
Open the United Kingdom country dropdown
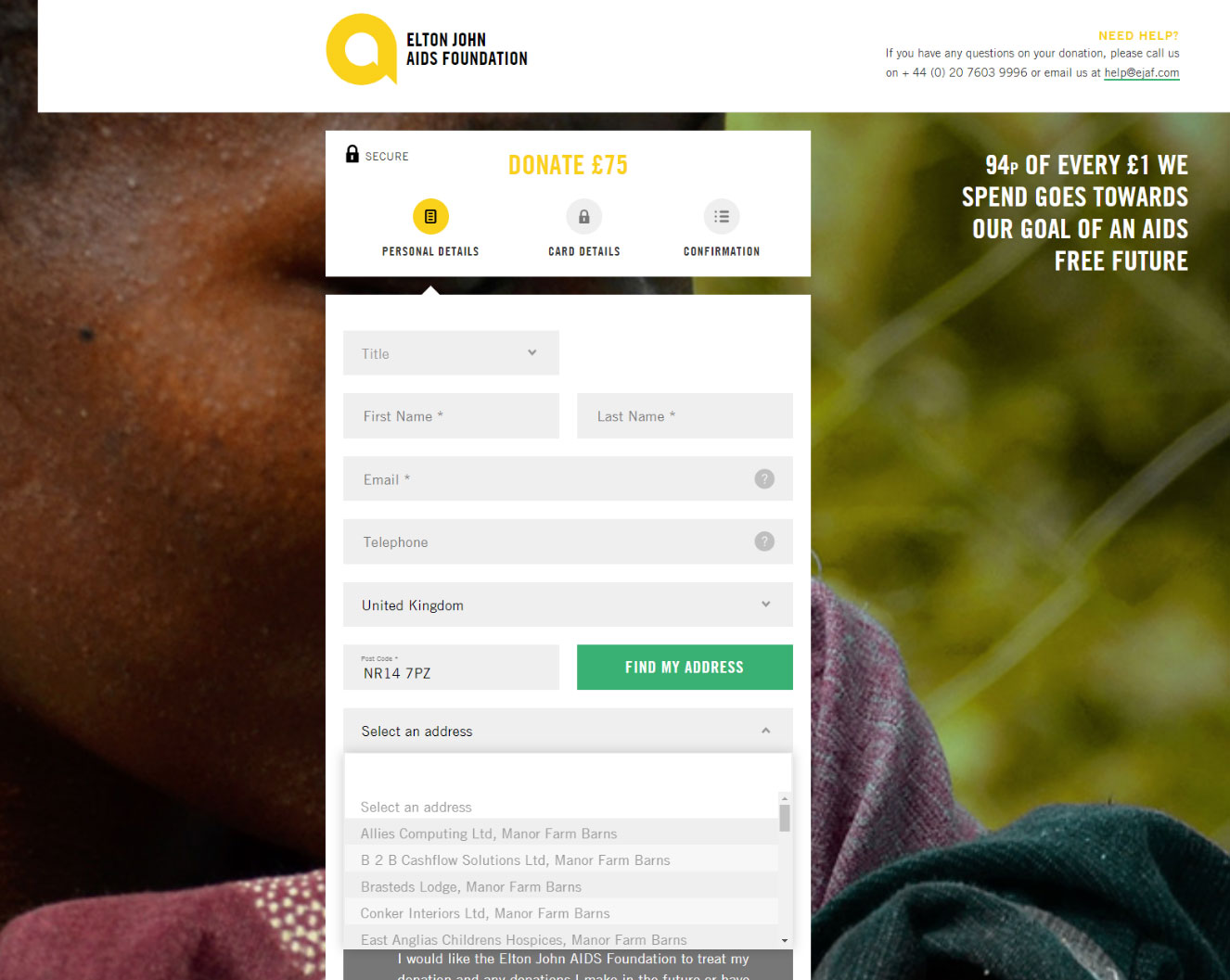pos(568,605)
